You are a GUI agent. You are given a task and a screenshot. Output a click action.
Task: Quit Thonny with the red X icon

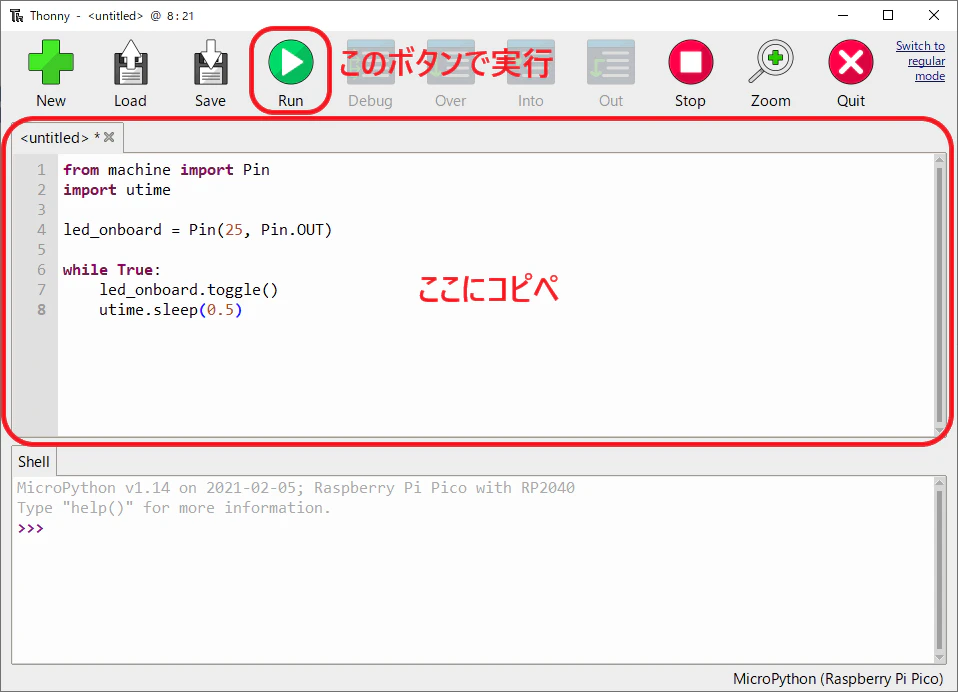850,62
